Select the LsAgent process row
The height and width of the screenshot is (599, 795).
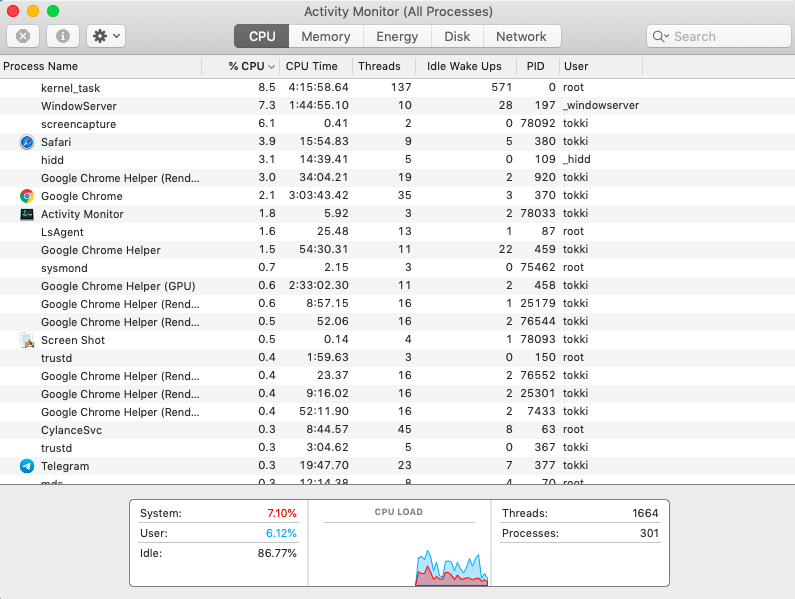click(398, 232)
